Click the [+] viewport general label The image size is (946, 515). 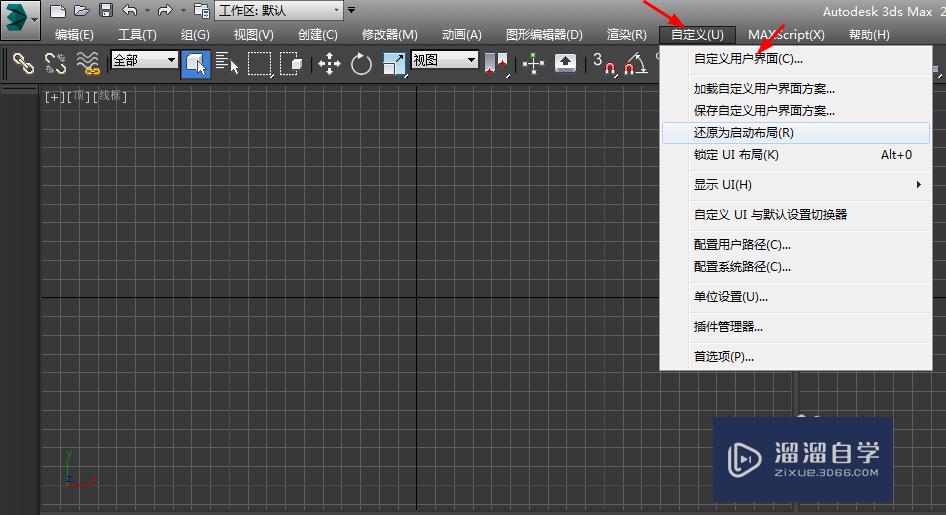coord(54,96)
